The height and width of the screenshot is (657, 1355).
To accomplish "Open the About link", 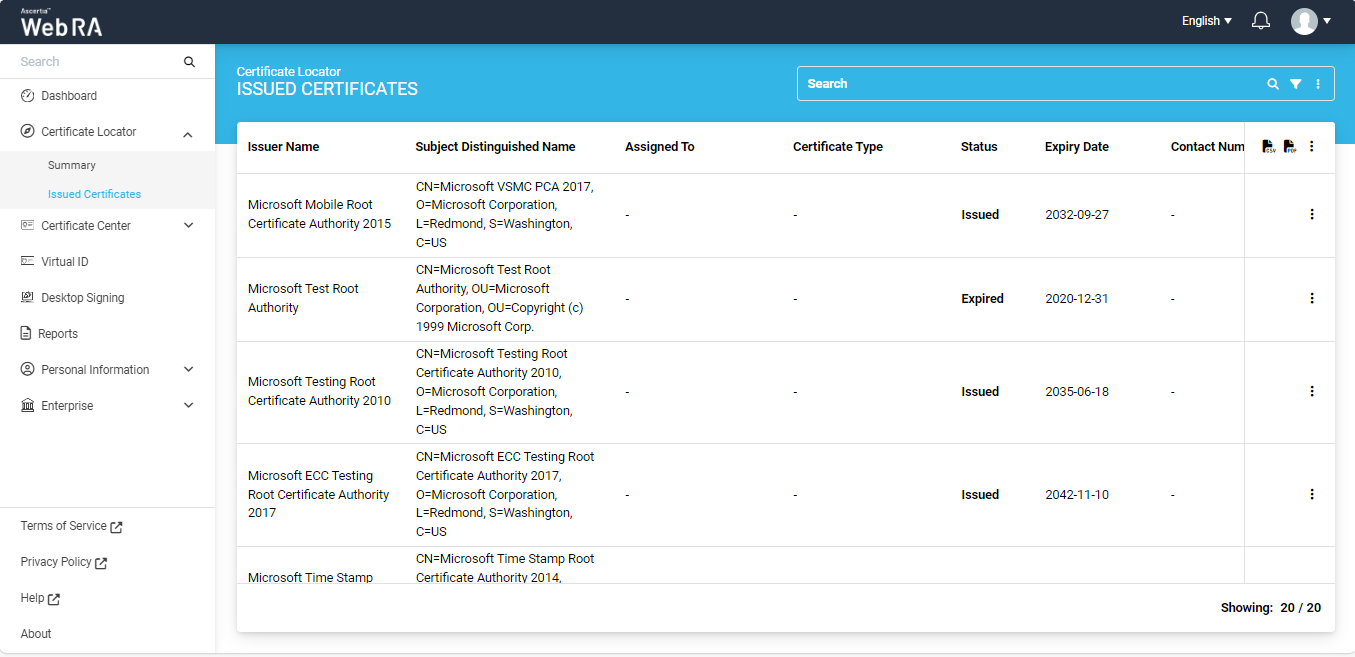I will pyautogui.click(x=36, y=634).
